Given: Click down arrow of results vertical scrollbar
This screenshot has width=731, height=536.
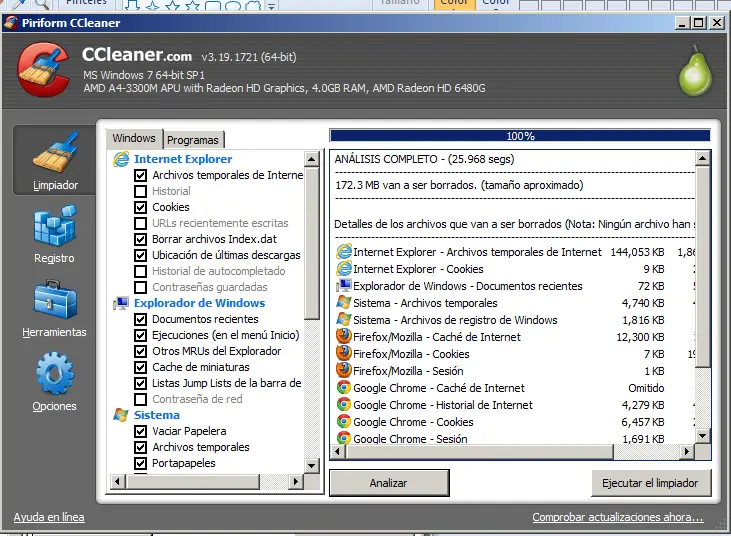Looking at the screenshot, I should (703, 436).
